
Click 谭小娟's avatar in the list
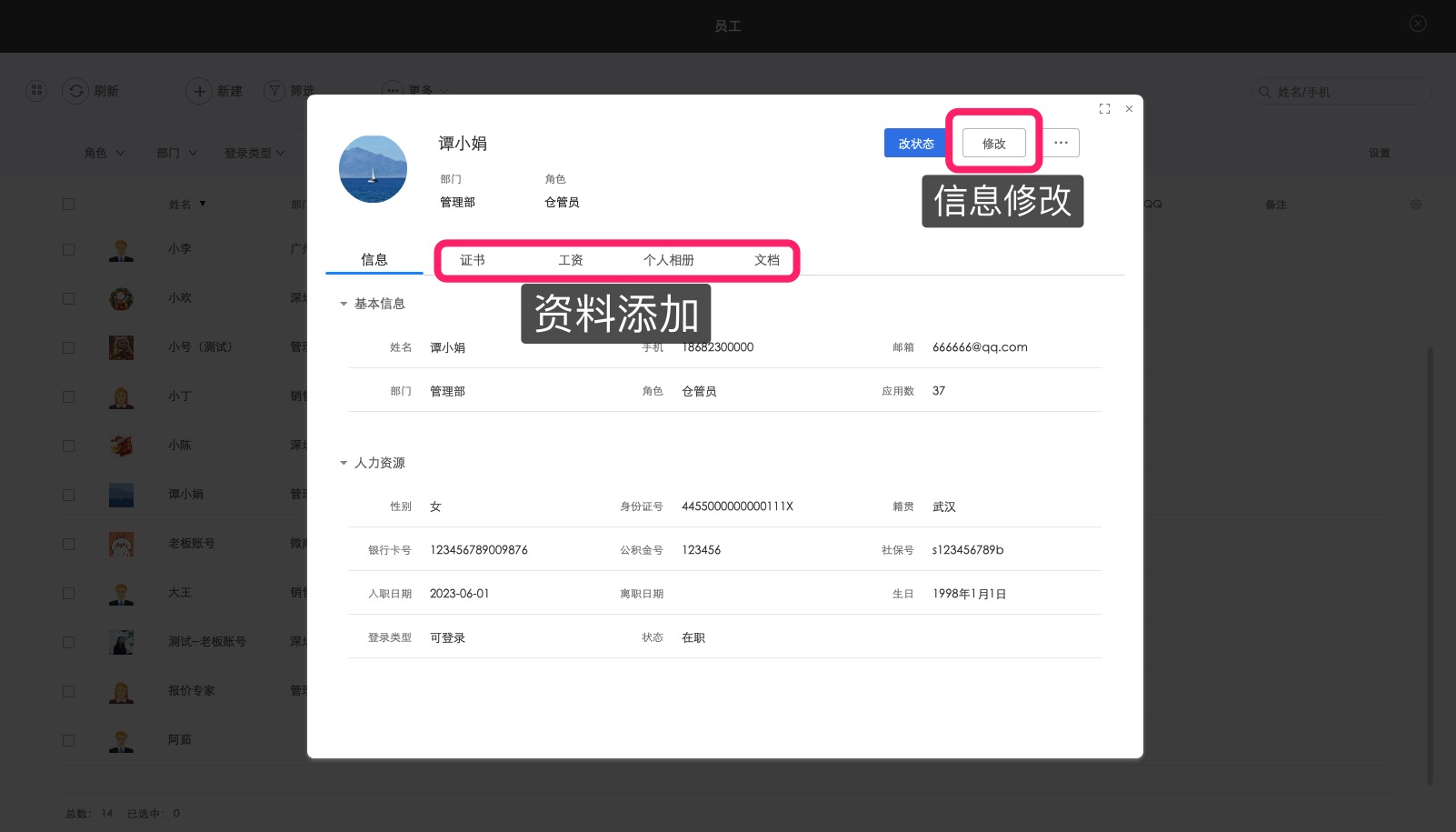(121, 495)
